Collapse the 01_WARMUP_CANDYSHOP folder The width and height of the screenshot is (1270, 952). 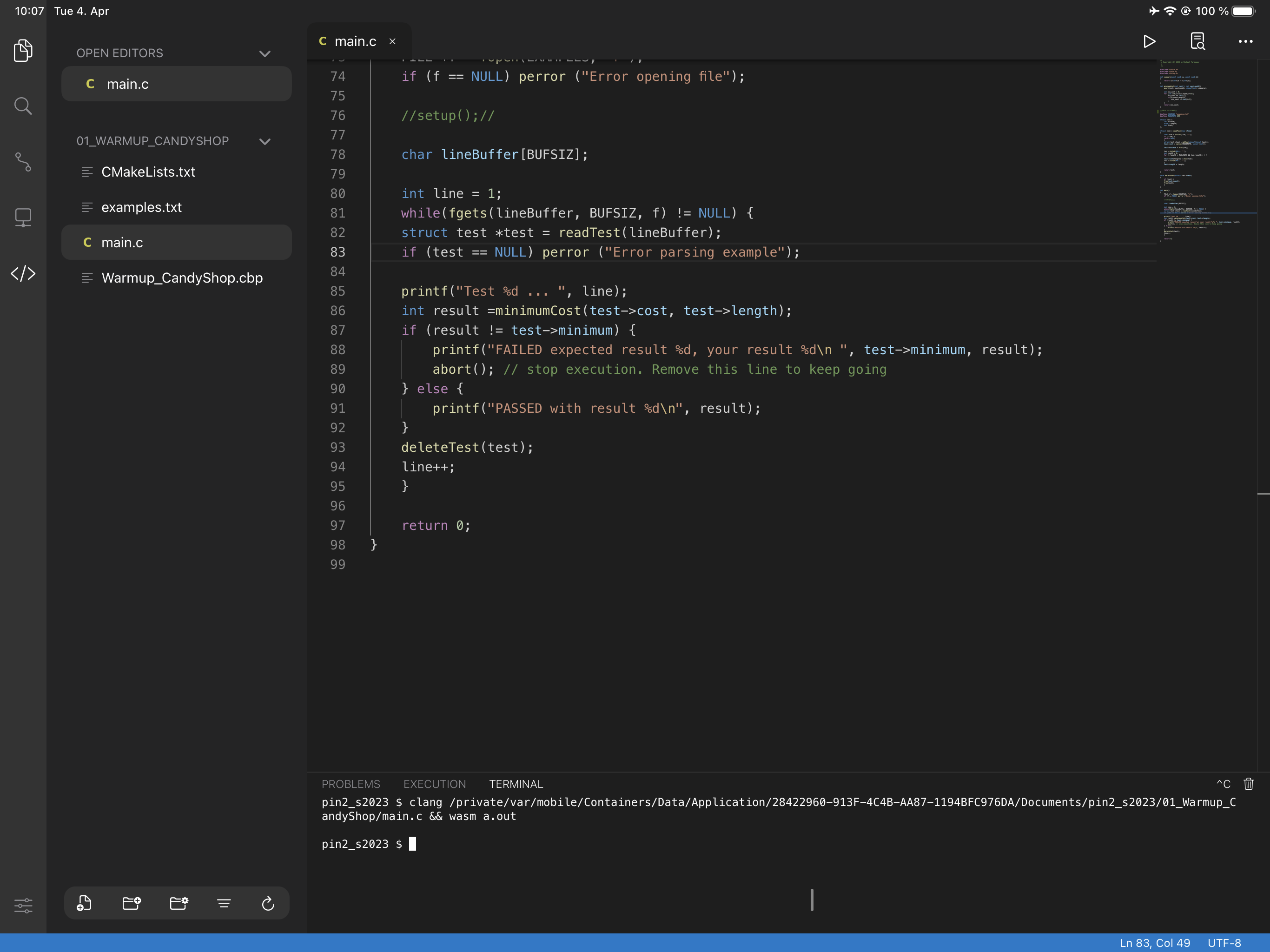point(264,141)
